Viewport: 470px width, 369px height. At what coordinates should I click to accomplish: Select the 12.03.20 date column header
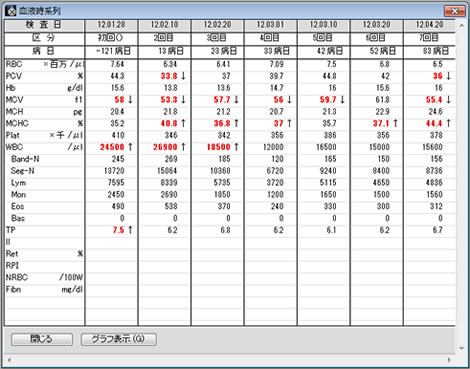pyautogui.click(x=376, y=25)
